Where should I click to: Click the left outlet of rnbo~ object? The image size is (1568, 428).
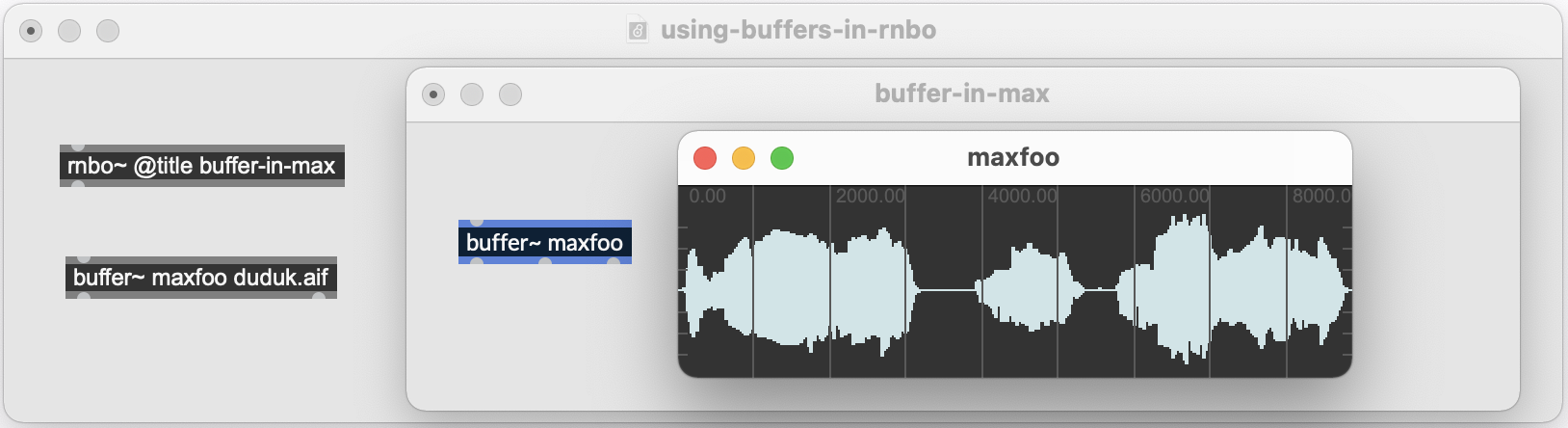[78, 184]
